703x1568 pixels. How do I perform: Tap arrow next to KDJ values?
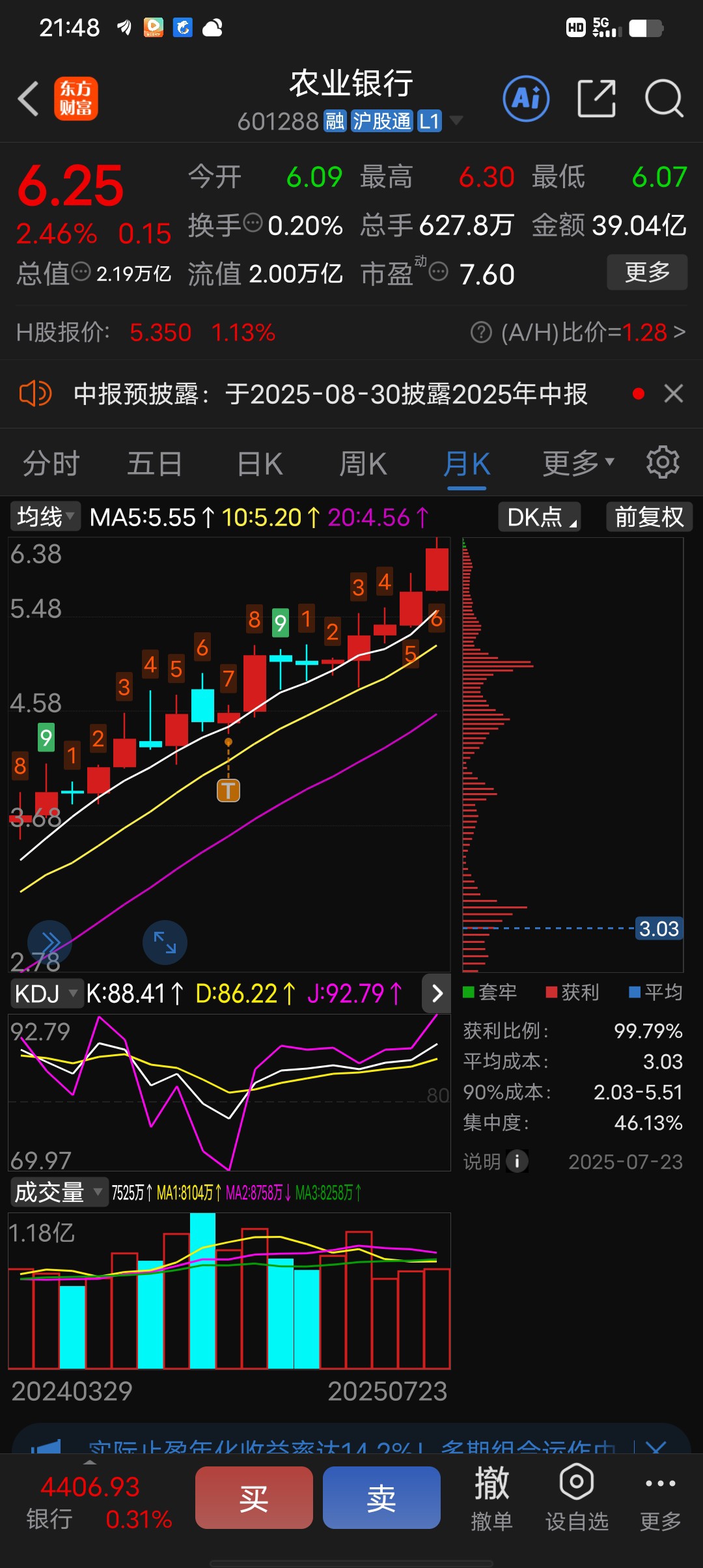437,993
